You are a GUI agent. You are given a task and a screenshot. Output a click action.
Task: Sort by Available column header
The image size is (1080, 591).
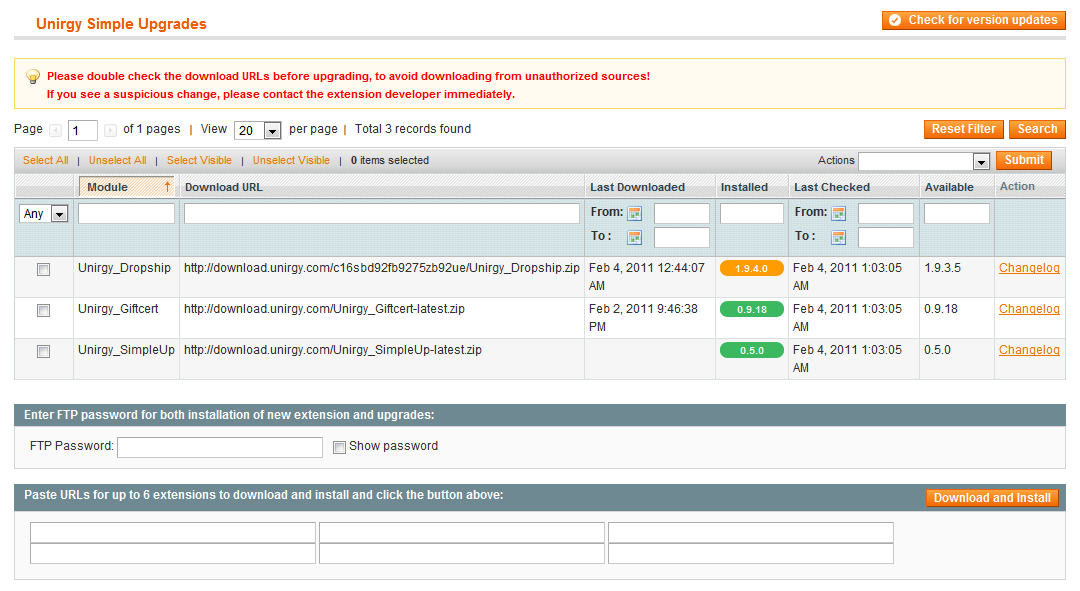pyautogui.click(x=948, y=187)
